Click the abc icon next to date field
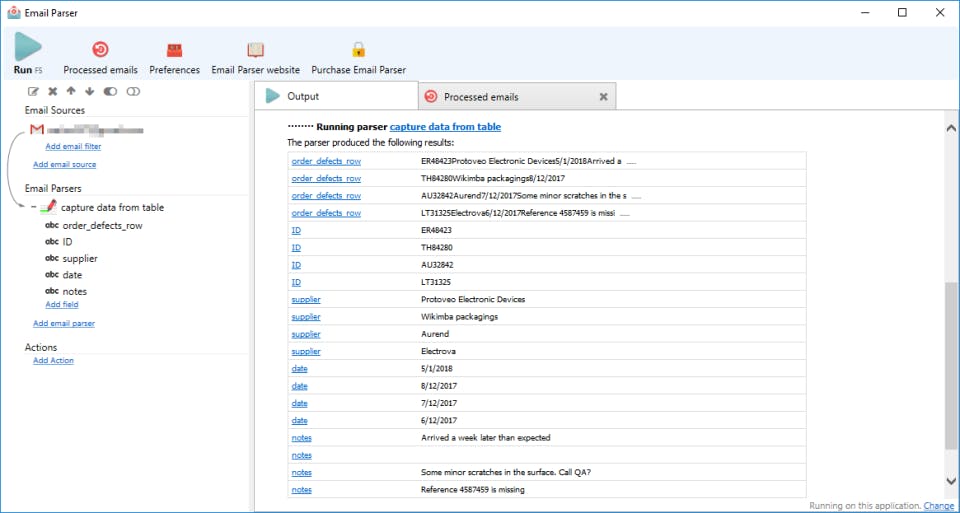Viewport: 960px width, 513px height. (52, 275)
